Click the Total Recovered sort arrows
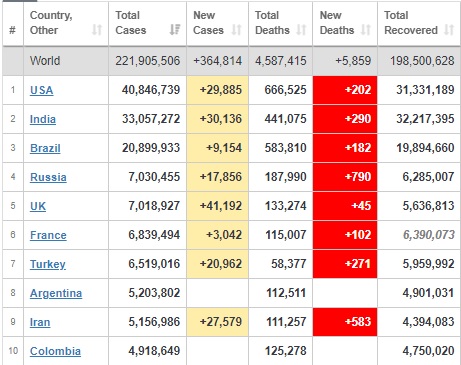 (x=449, y=30)
